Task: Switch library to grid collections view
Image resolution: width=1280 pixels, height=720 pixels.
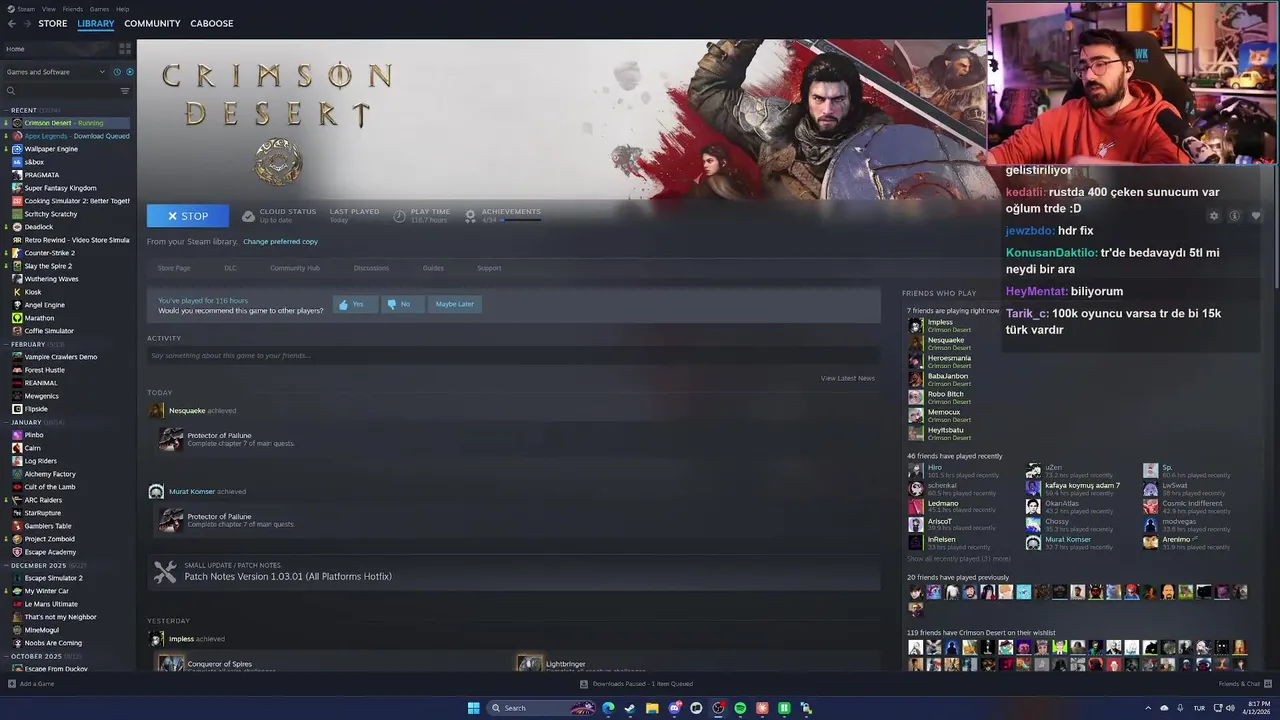Action: (125, 48)
